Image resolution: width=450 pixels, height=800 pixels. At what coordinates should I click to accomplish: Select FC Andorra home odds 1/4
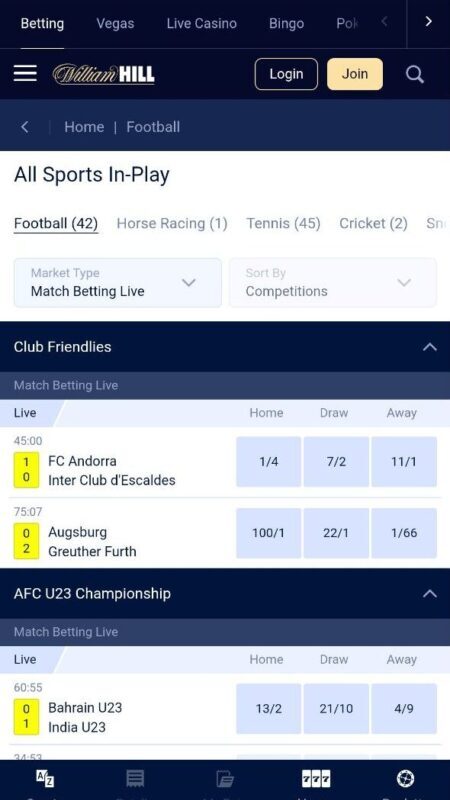[268, 462]
